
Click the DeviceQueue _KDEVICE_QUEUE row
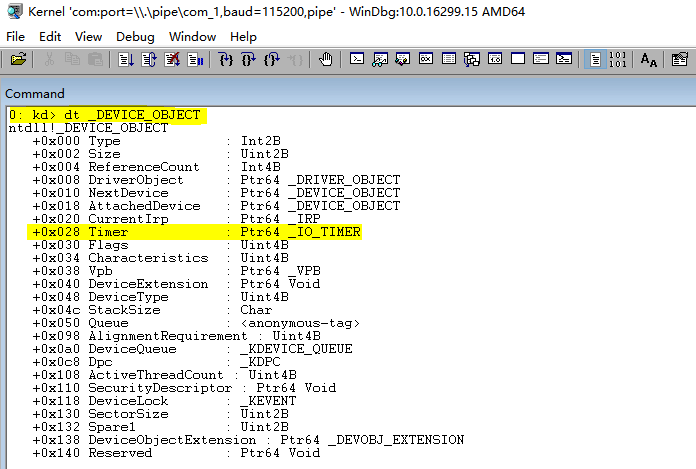192,349
